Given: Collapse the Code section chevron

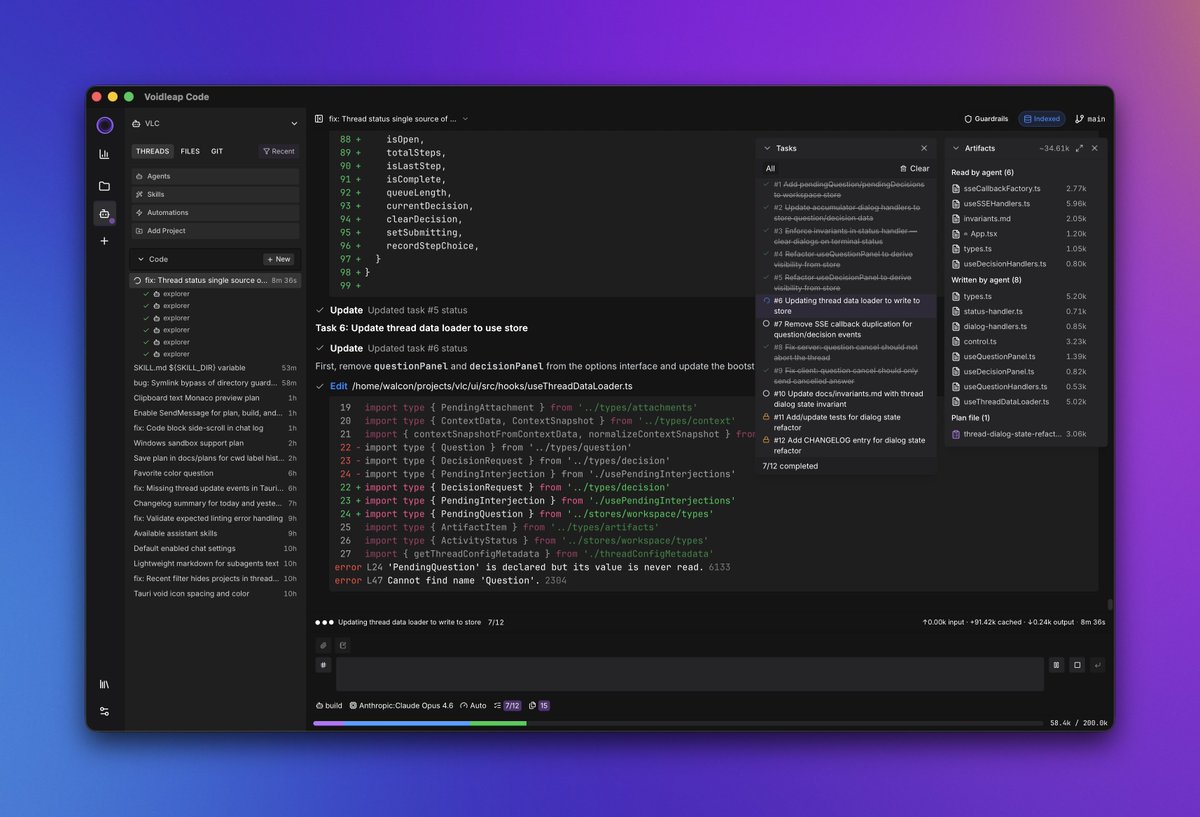Looking at the screenshot, I should (141, 259).
